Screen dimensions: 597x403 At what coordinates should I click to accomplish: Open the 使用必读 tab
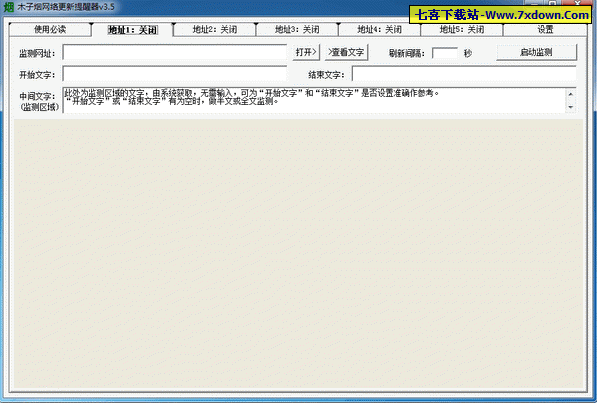[x=50, y=29]
